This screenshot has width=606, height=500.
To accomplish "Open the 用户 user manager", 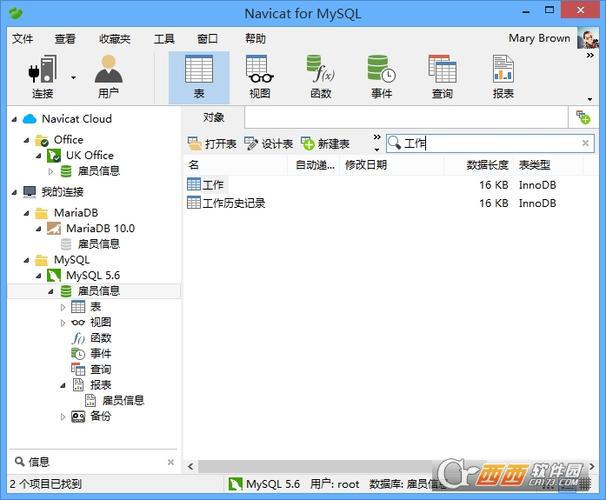I will click(x=109, y=77).
